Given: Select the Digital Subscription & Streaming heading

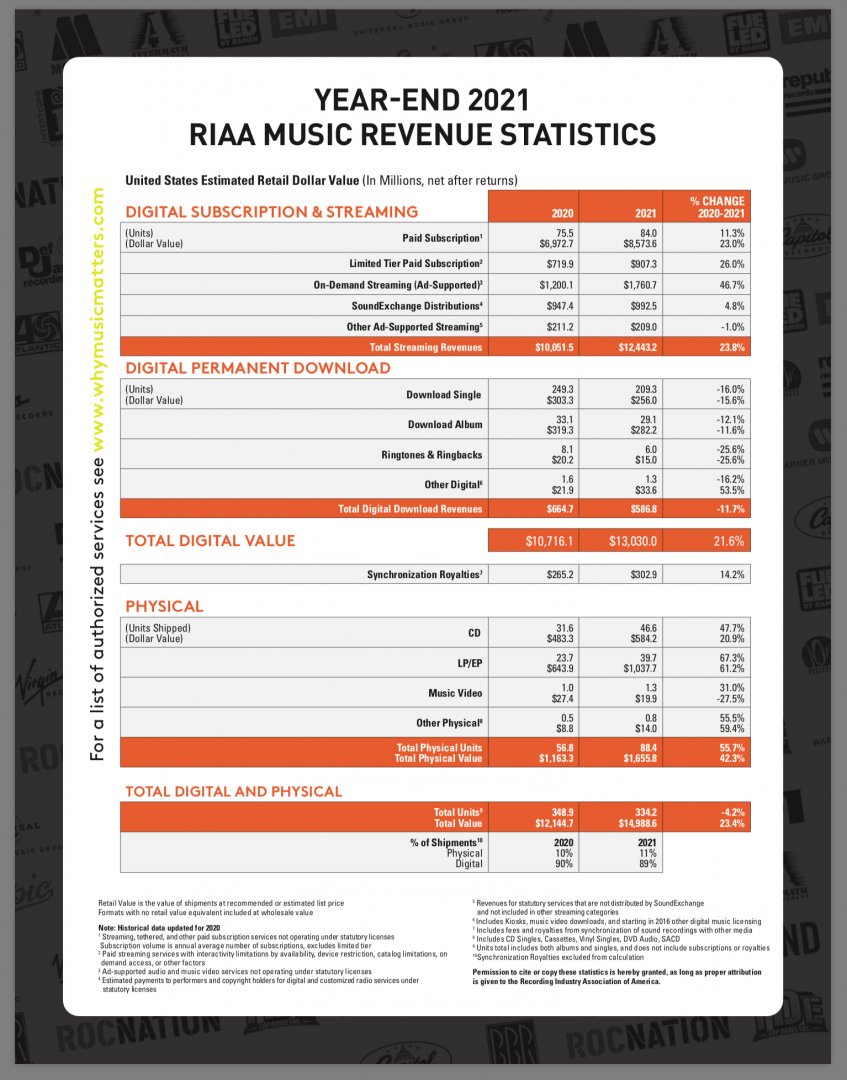Looking at the screenshot, I should tap(271, 211).
